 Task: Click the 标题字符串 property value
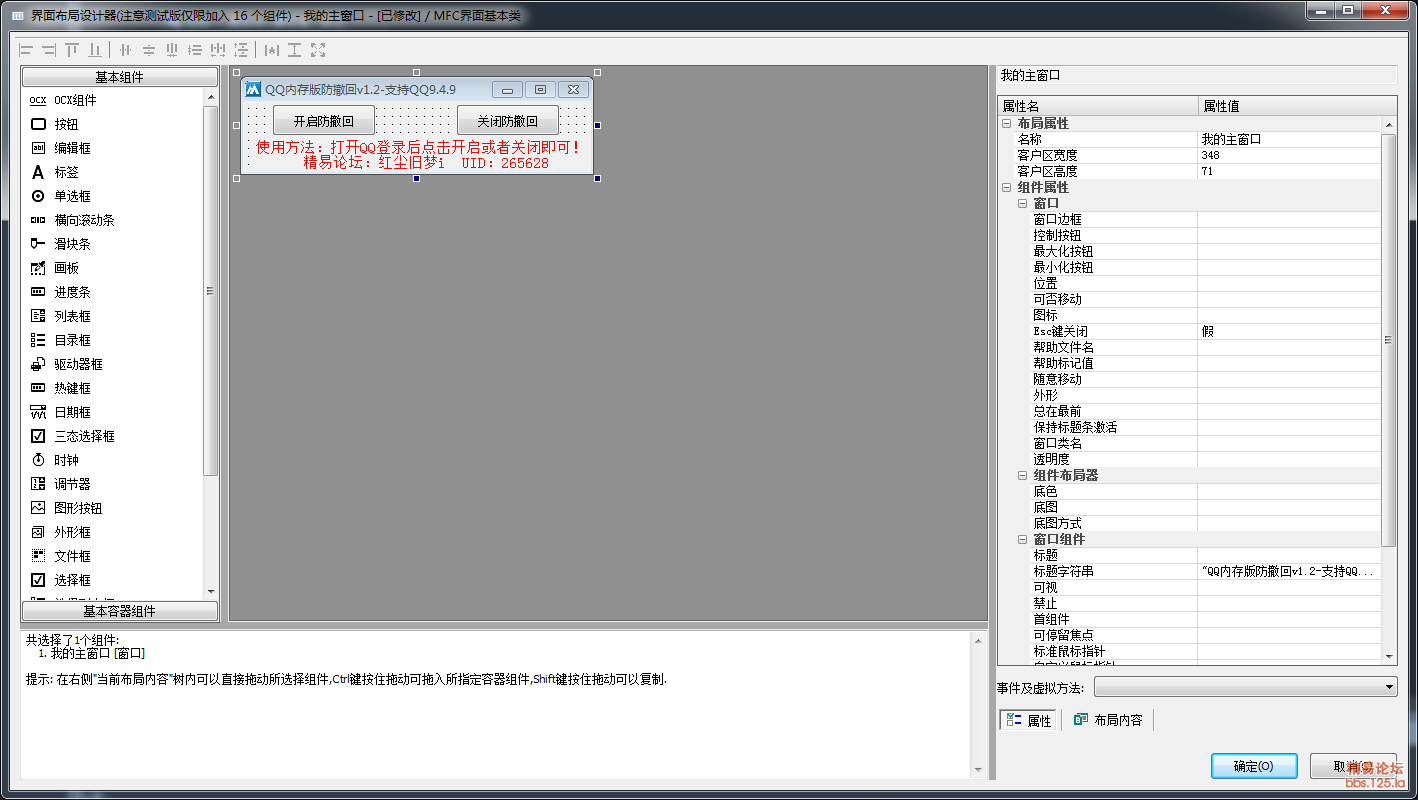coord(1290,571)
